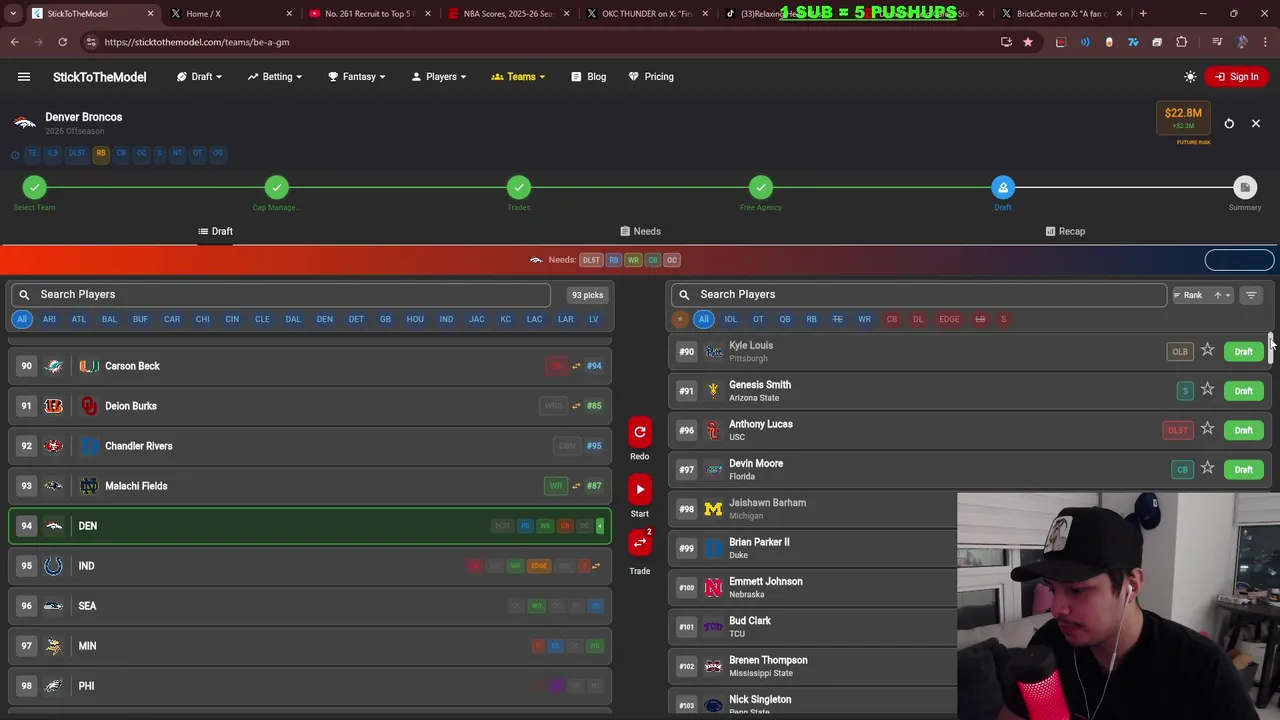The image size is (1280, 720).
Task: Switch to the Recap tab
Action: [x=1065, y=231]
